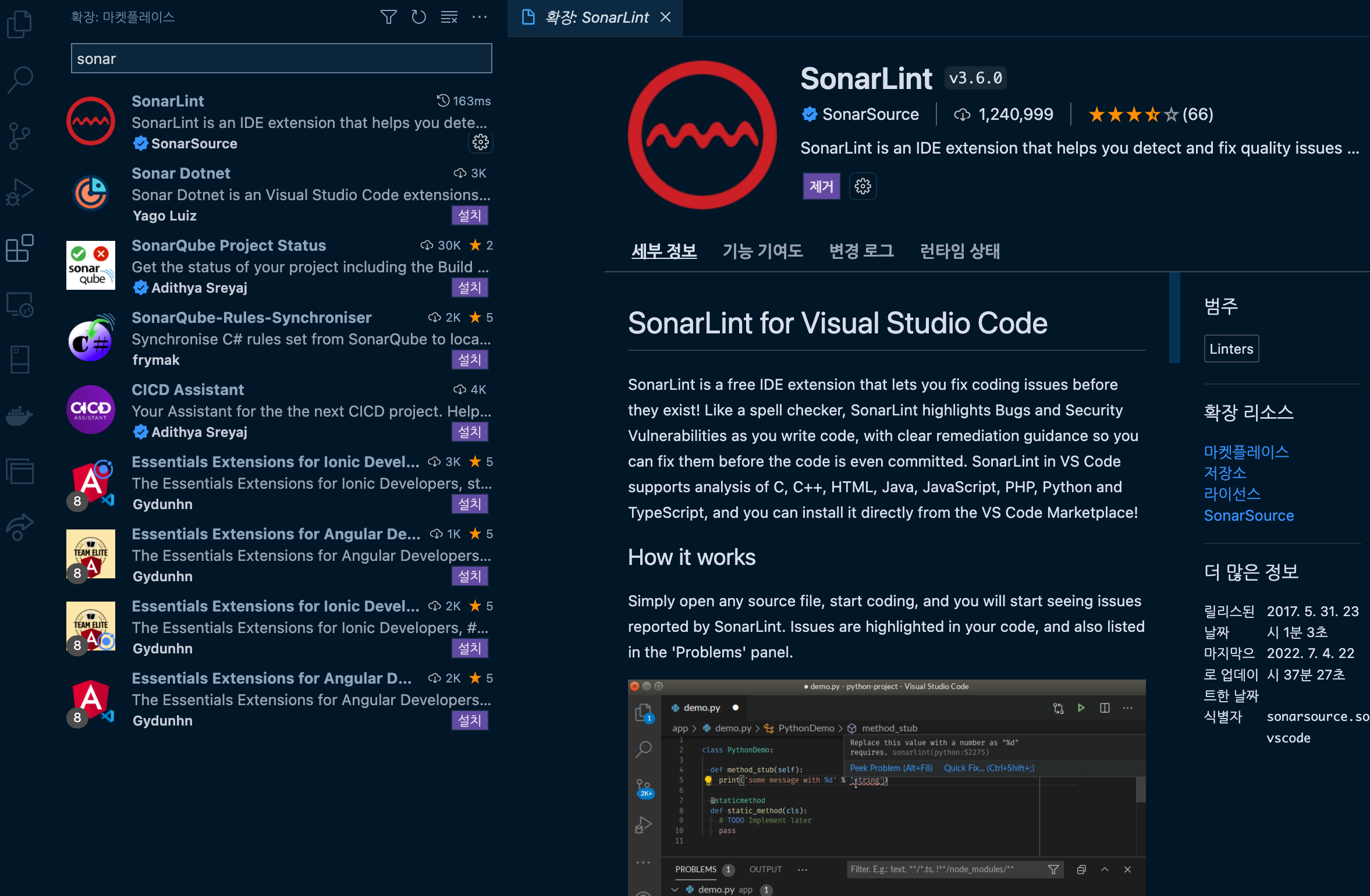Click 제거 to uninstall SonarLint
The height and width of the screenshot is (896, 1370).
point(821,186)
